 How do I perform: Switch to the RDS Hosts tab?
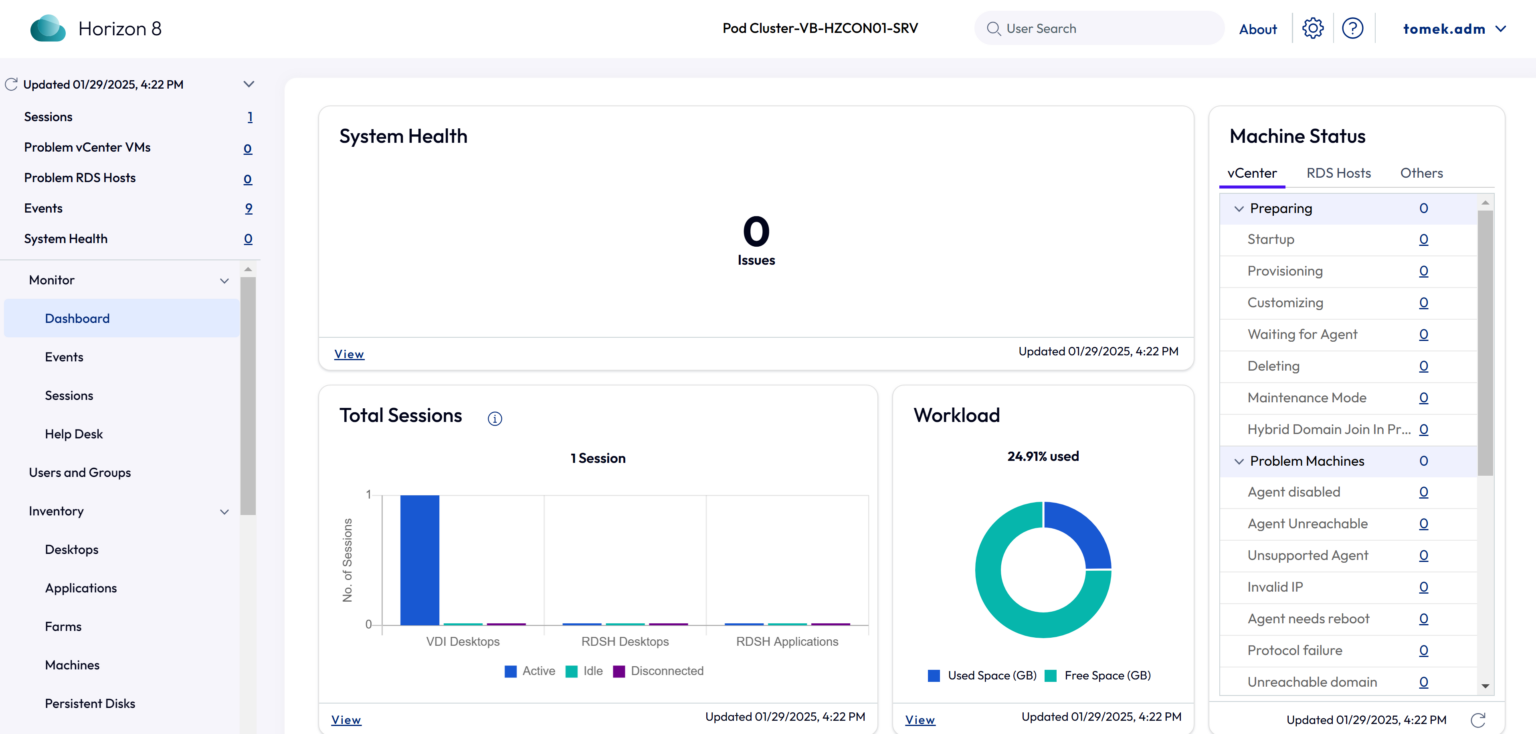tap(1339, 173)
